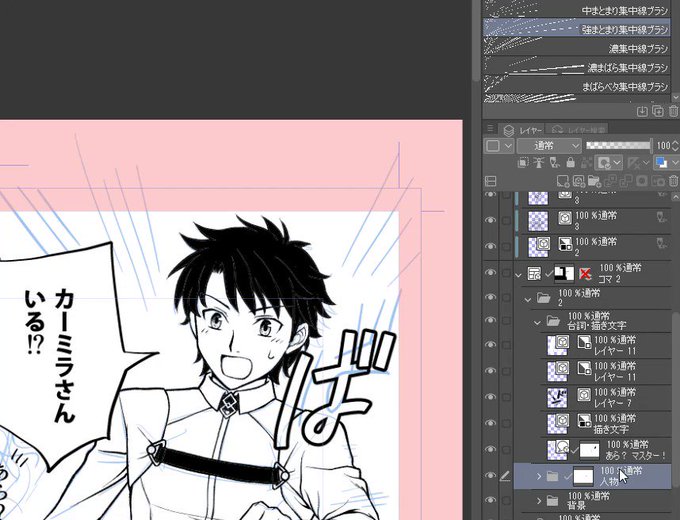Select the 濃まばら集中線ブラシ brush
The width and height of the screenshot is (680, 520).
(576, 67)
